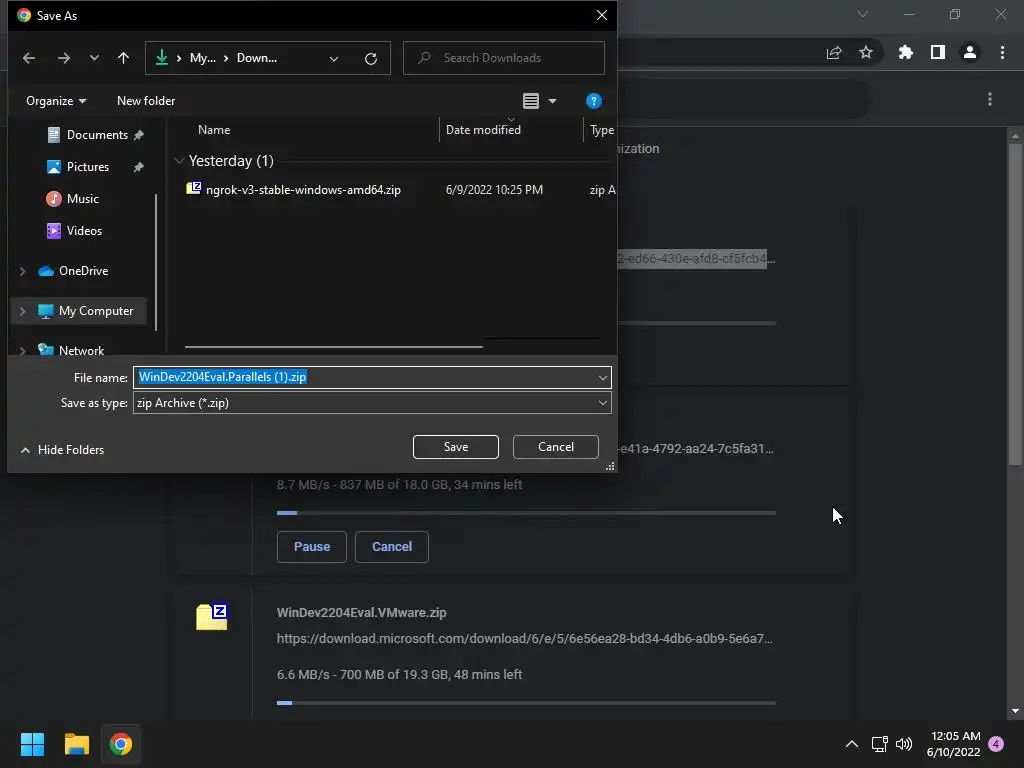
Task: Open Chrome profile avatar icon
Action: (970, 52)
